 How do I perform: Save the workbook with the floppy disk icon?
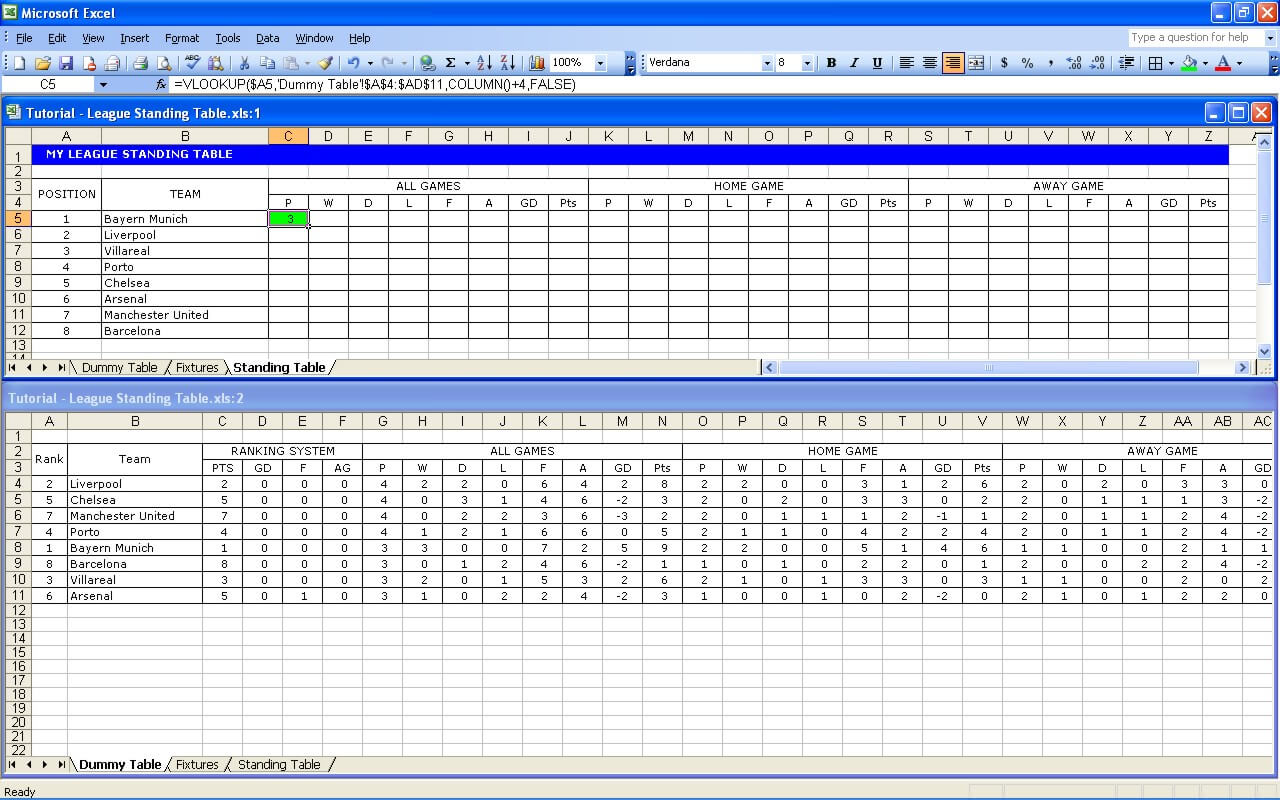click(66, 63)
